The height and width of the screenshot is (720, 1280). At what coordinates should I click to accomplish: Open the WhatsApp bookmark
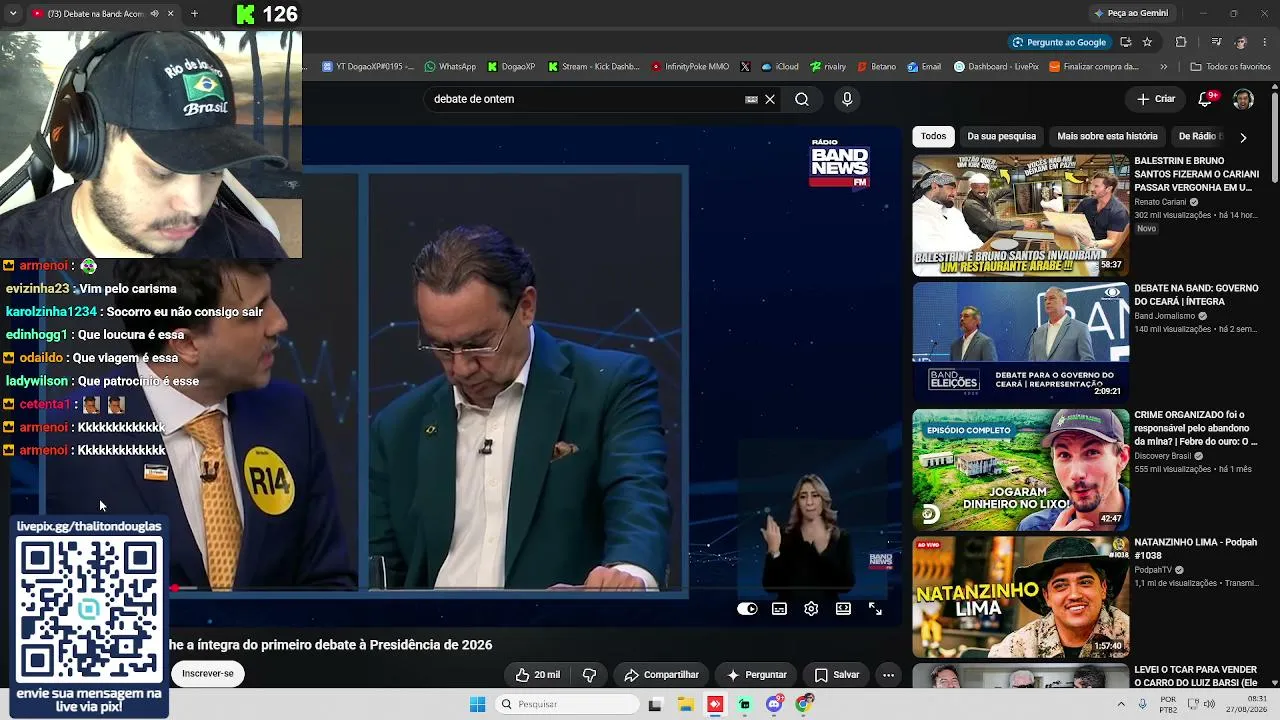tap(450, 67)
